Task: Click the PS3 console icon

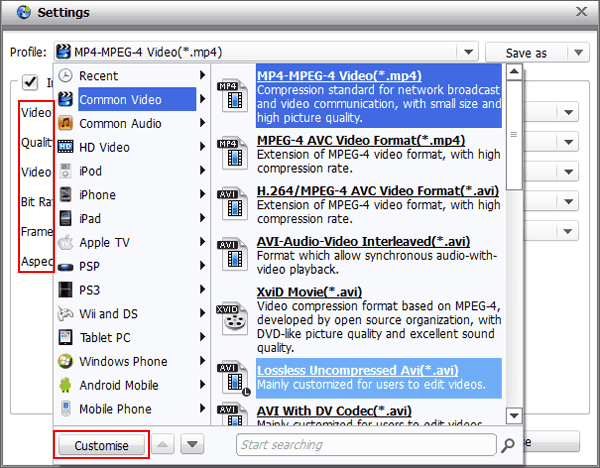Action: [65, 290]
